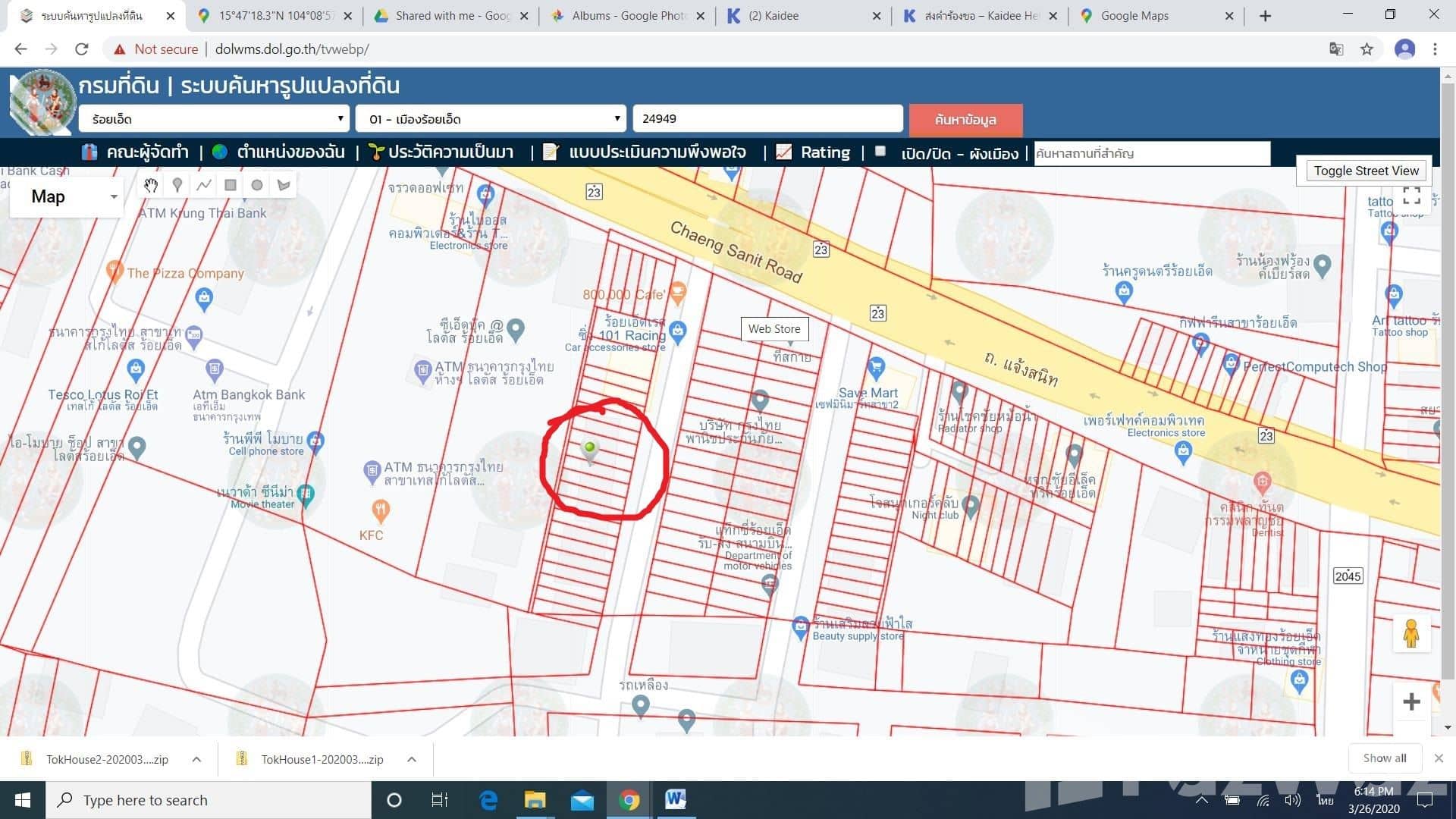Click the red ค้นหาข้อมูล search button
1456x819 pixels.
[x=965, y=120]
